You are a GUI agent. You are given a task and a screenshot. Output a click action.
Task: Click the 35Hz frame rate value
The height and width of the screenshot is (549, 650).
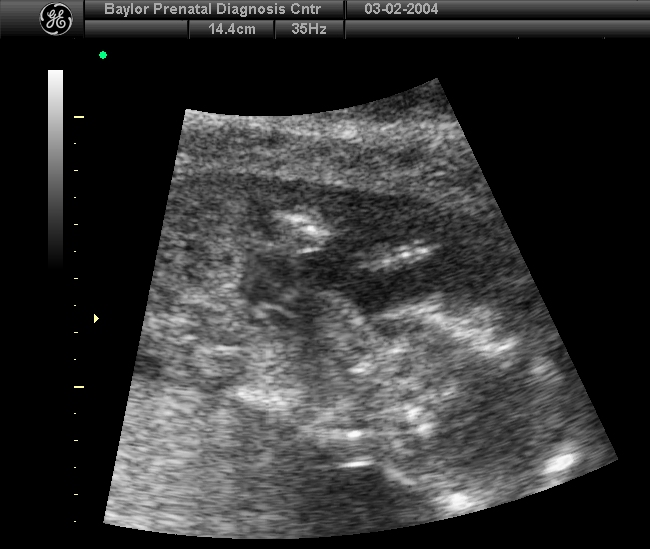(x=309, y=29)
